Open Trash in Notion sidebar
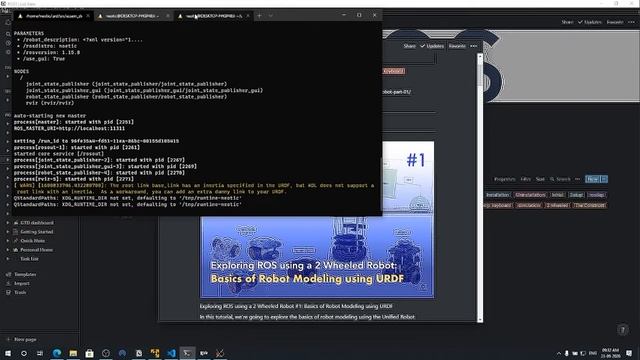Screen dimensions: 640x360 tap(20, 292)
